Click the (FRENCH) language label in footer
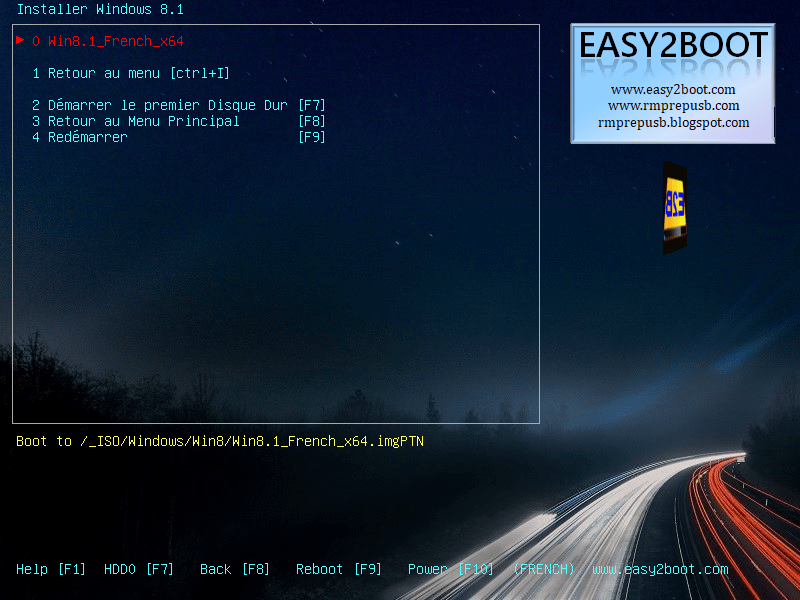The image size is (800, 600). (x=544, y=569)
